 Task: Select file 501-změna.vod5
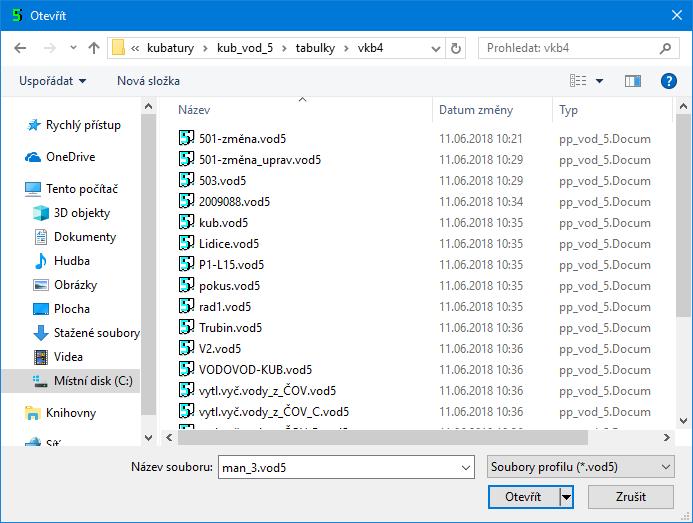(x=242, y=138)
